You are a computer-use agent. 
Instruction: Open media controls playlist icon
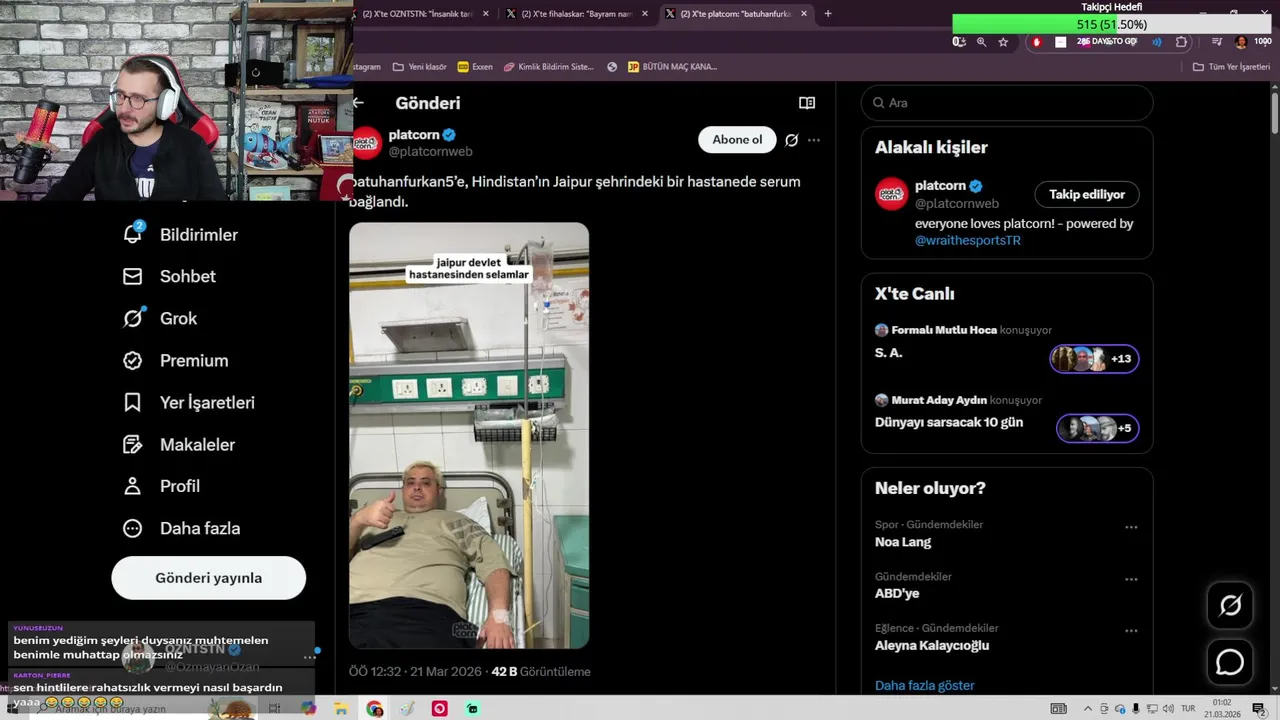(1217, 42)
